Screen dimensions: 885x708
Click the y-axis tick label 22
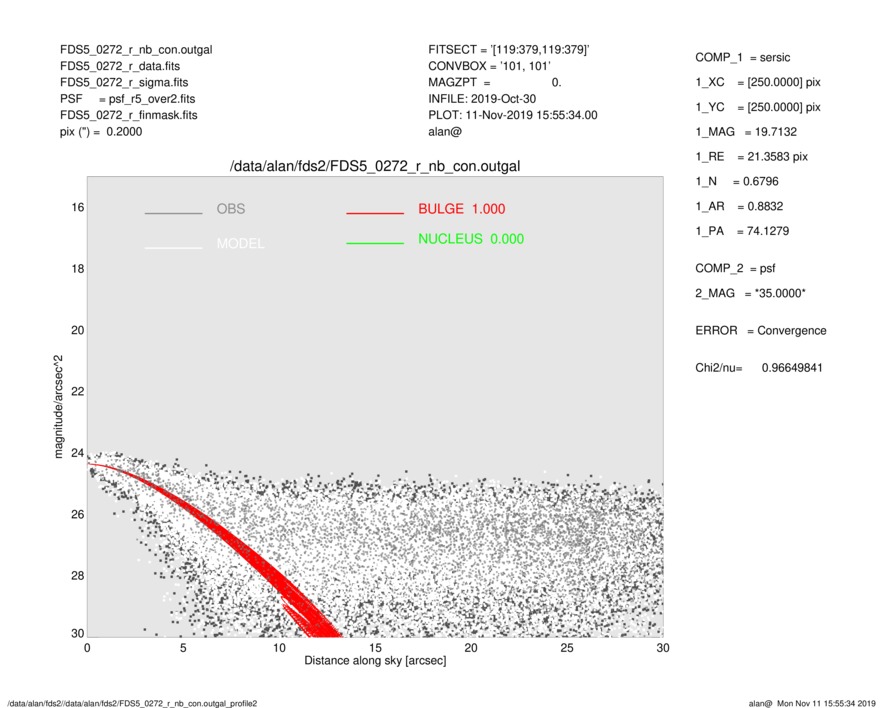pos(78,392)
